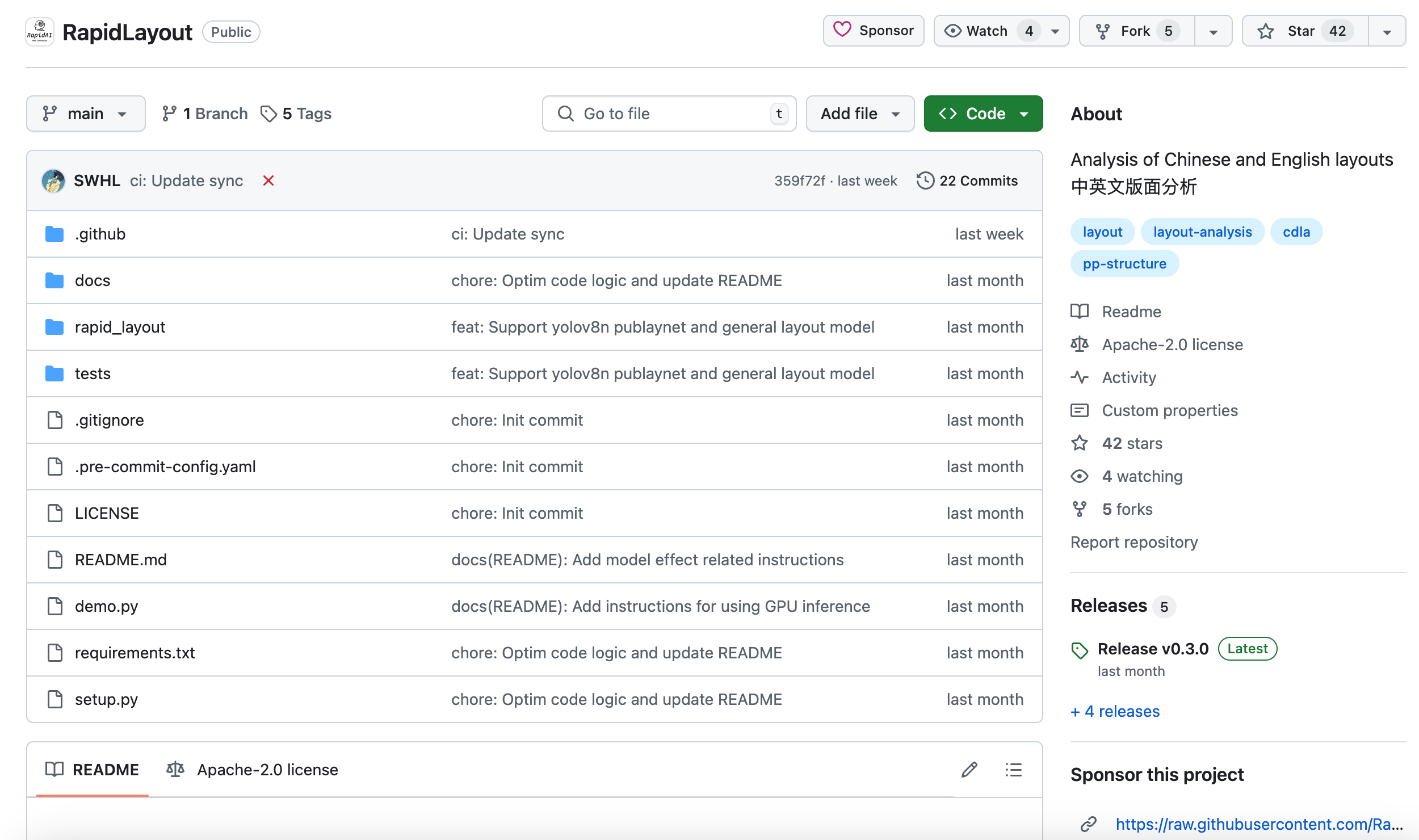Screen dimensions: 1419x840
Task: Open 'feat: Support yolov8n' commit on tests row
Action: click(x=662, y=373)
